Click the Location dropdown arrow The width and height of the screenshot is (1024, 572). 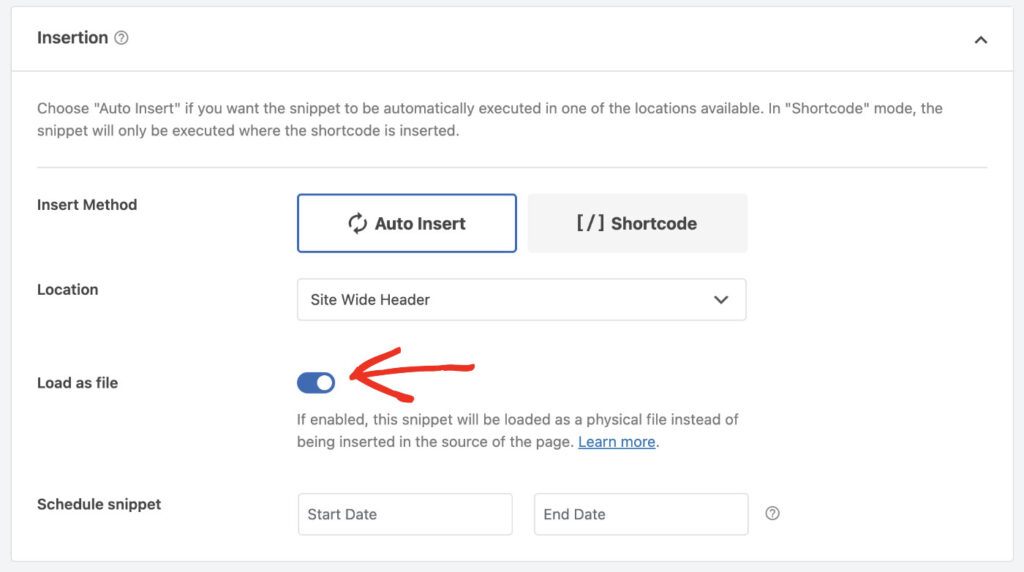tap(721, 300)
